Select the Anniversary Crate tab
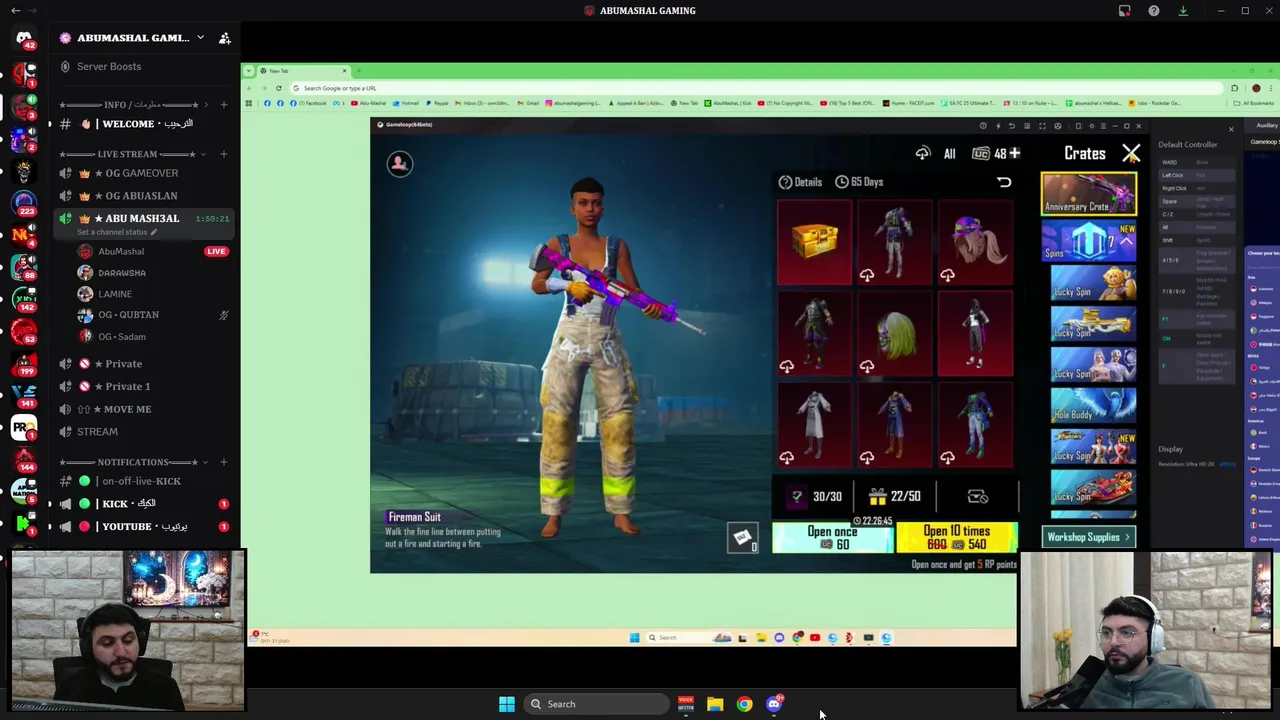The width and height of the screenshot is (1280, 720). (1089, 194)
